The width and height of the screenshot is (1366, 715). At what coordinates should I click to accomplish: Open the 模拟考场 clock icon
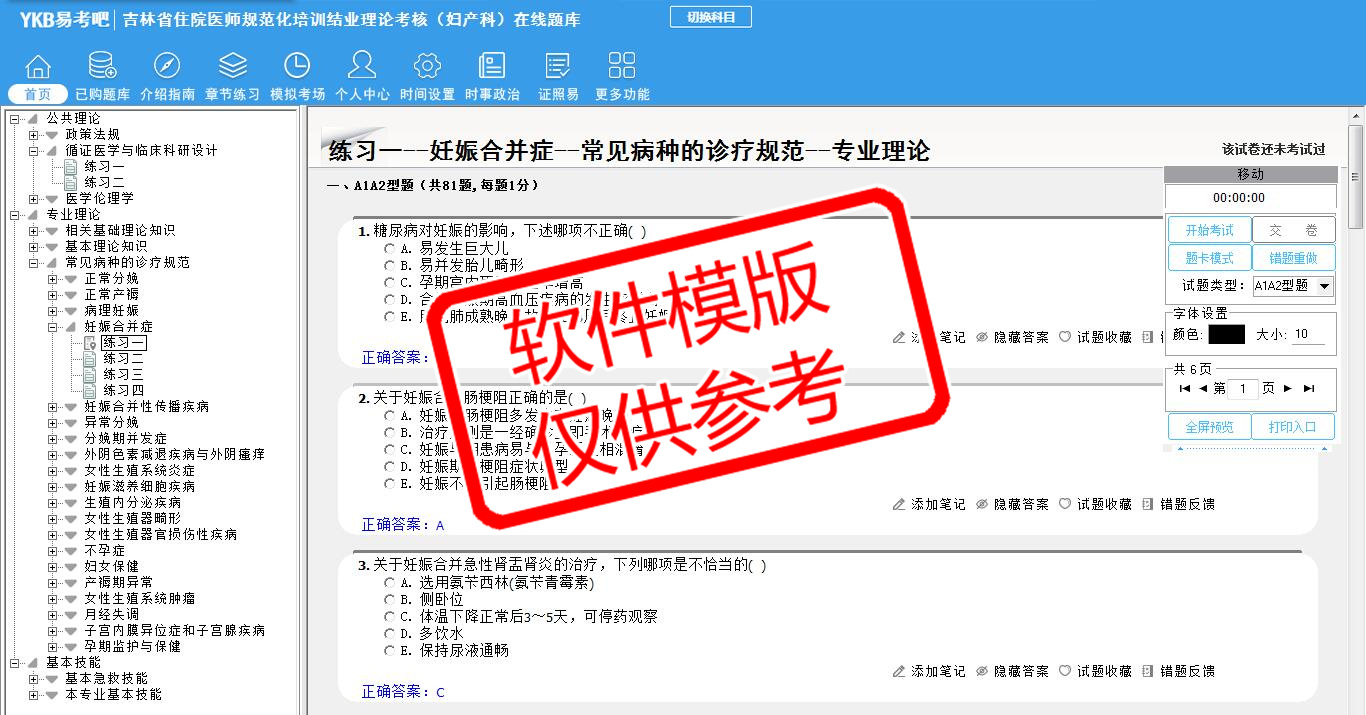click(297, 66)
